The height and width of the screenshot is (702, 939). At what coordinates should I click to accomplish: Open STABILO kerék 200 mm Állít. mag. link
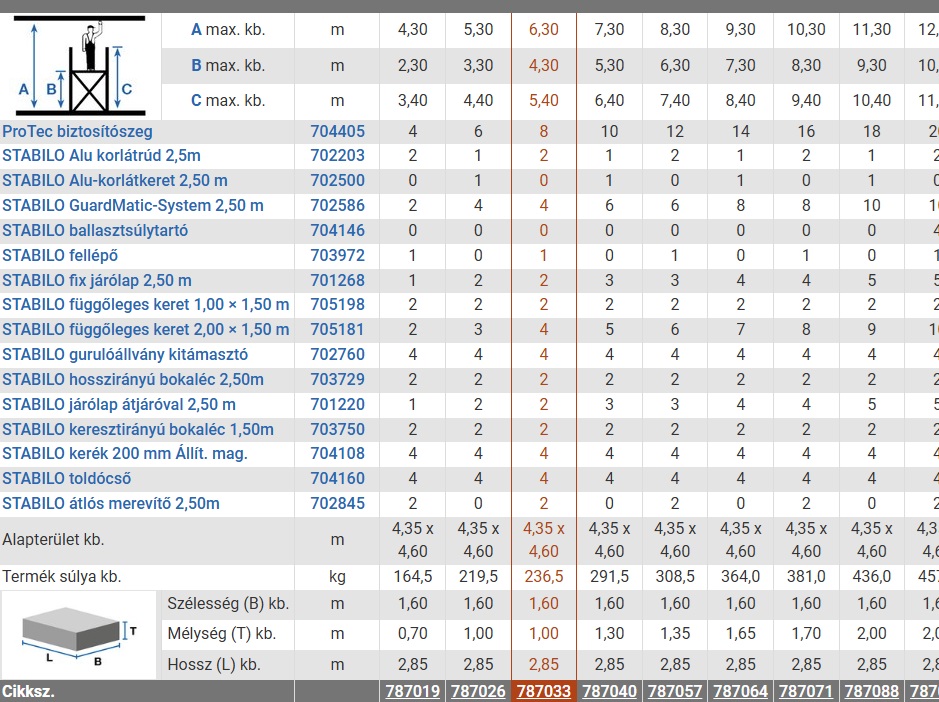(125, 453)
